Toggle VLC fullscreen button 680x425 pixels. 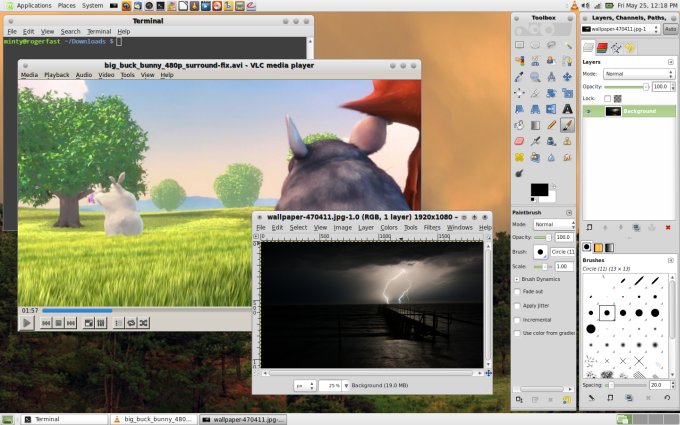(88, 323)
